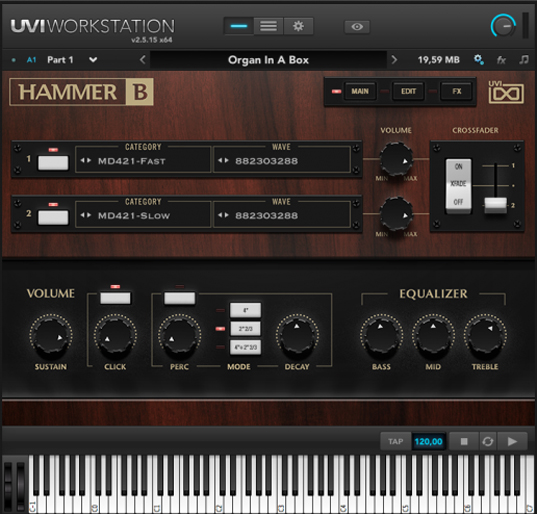Load previous preset with left arrow
The height and width of the screenshot is (514, 537).
pyautogui.click(x=142, y=60)
